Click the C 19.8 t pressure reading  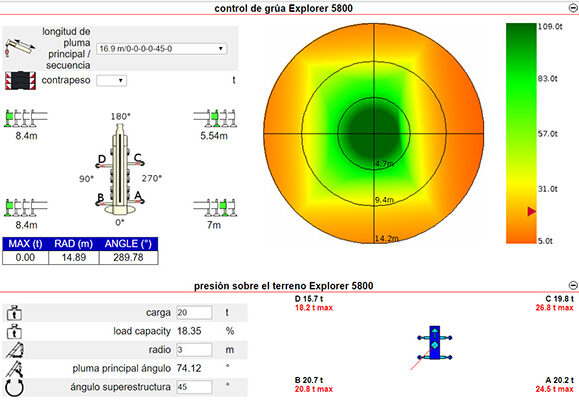559,299
